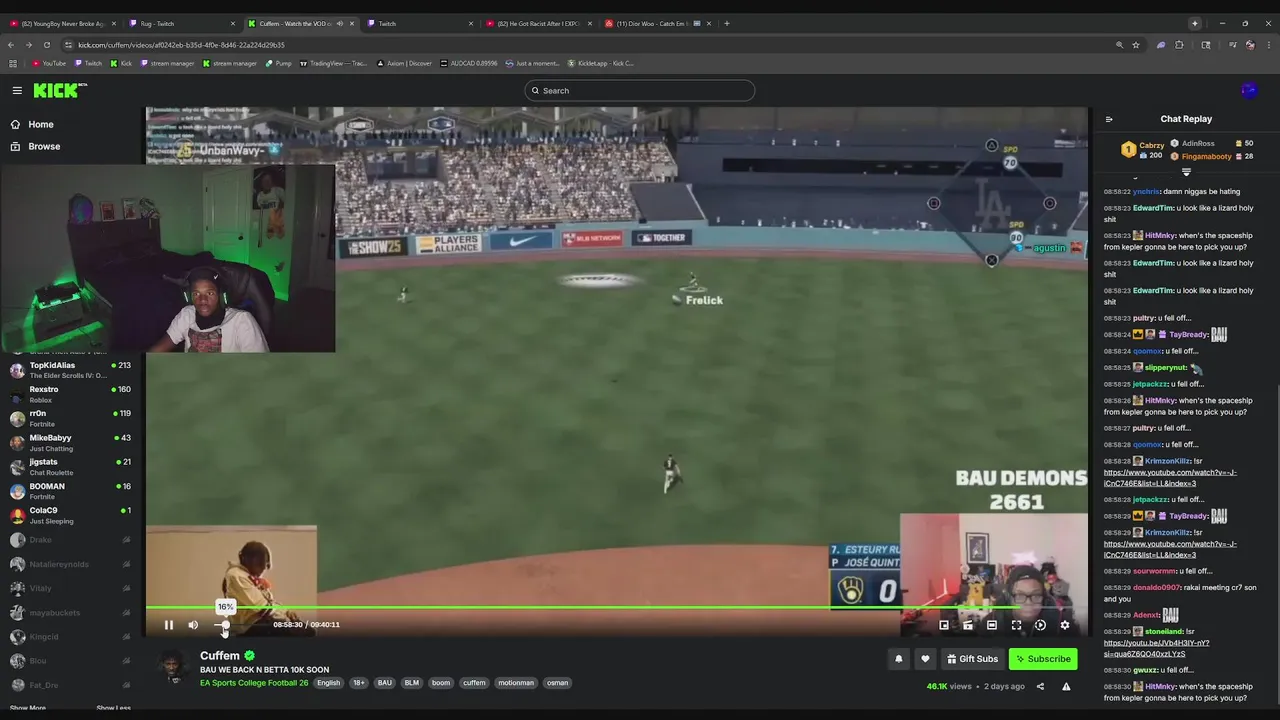Go to Home in sidebar
1280x720 pixels.
pyautogui.click(x=70, y=124)
